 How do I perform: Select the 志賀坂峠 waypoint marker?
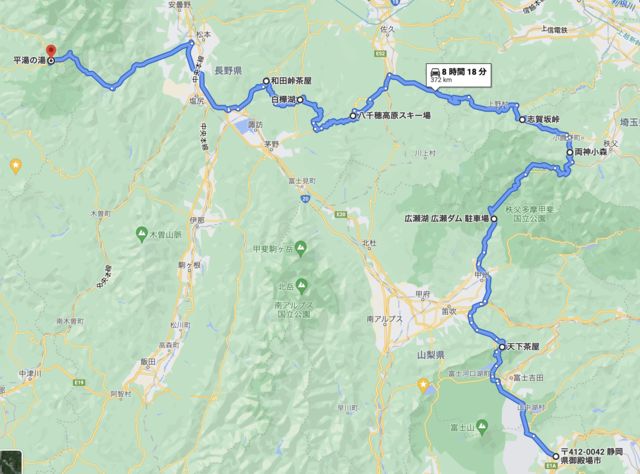pos(522,120)
